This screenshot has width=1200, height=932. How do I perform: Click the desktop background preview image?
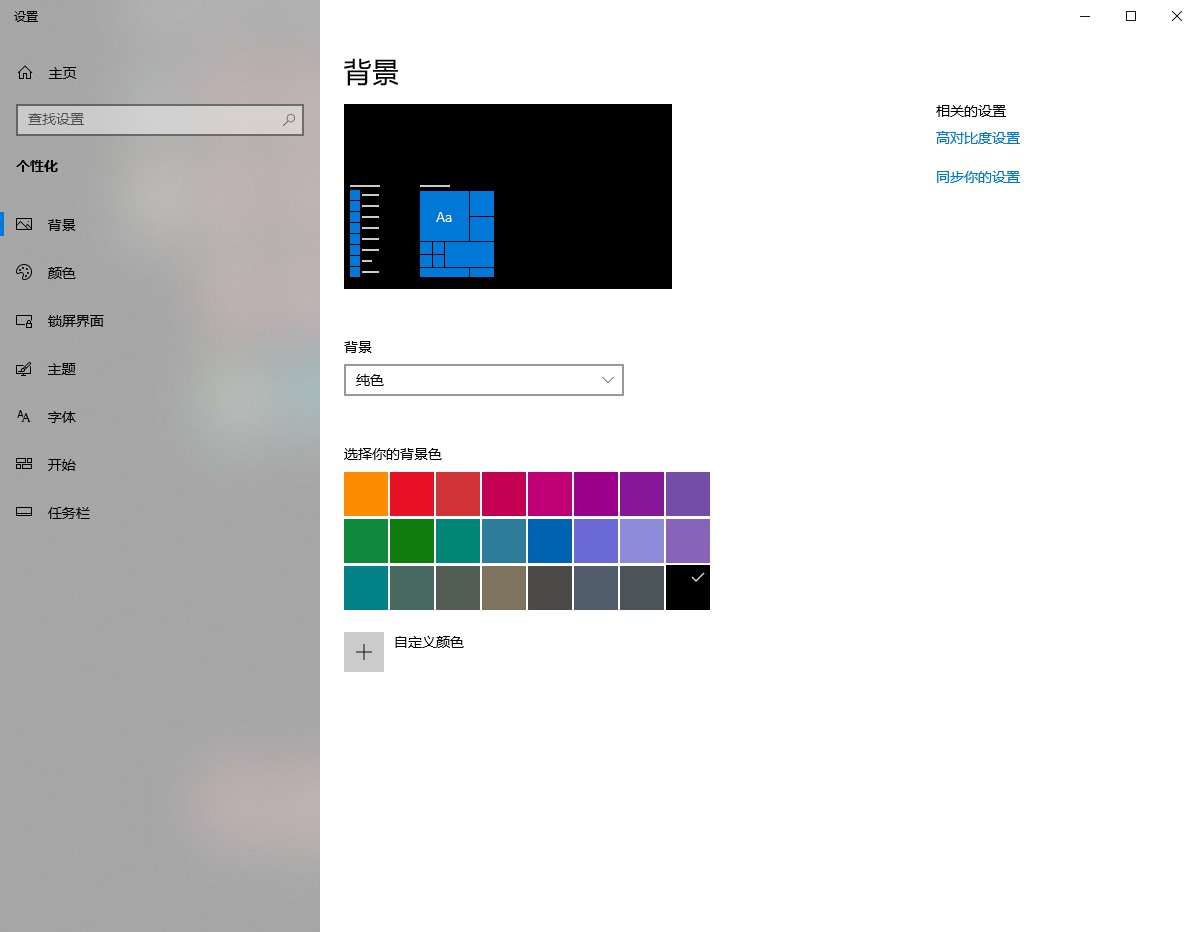point(508,196)
